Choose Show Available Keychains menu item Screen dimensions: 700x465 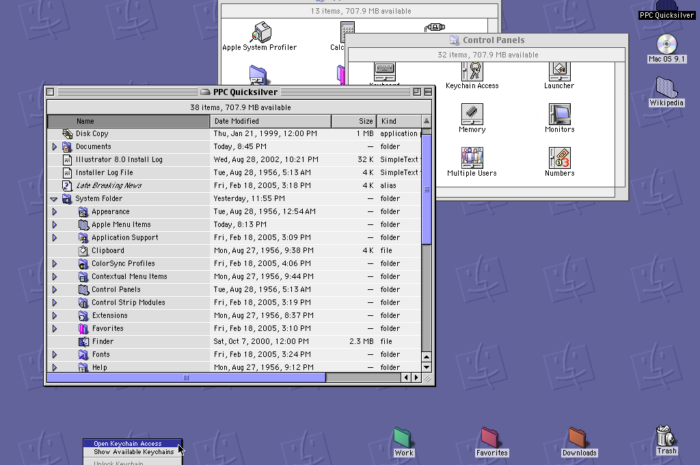pyautogui.click(x=133, y=452)
